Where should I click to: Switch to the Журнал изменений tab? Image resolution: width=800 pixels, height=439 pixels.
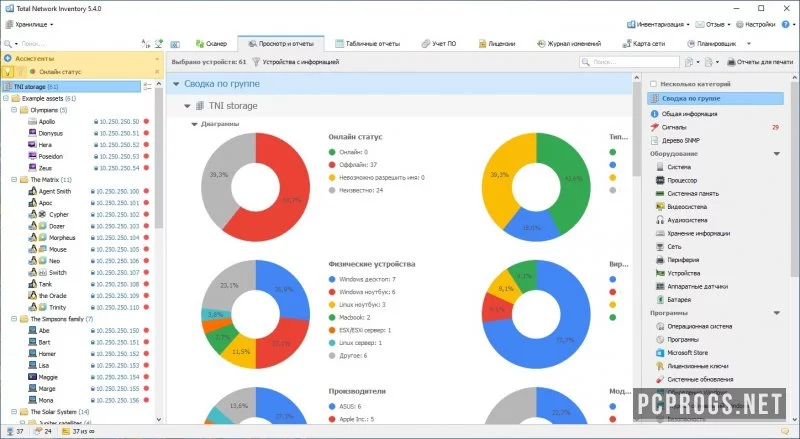[569, 44]
